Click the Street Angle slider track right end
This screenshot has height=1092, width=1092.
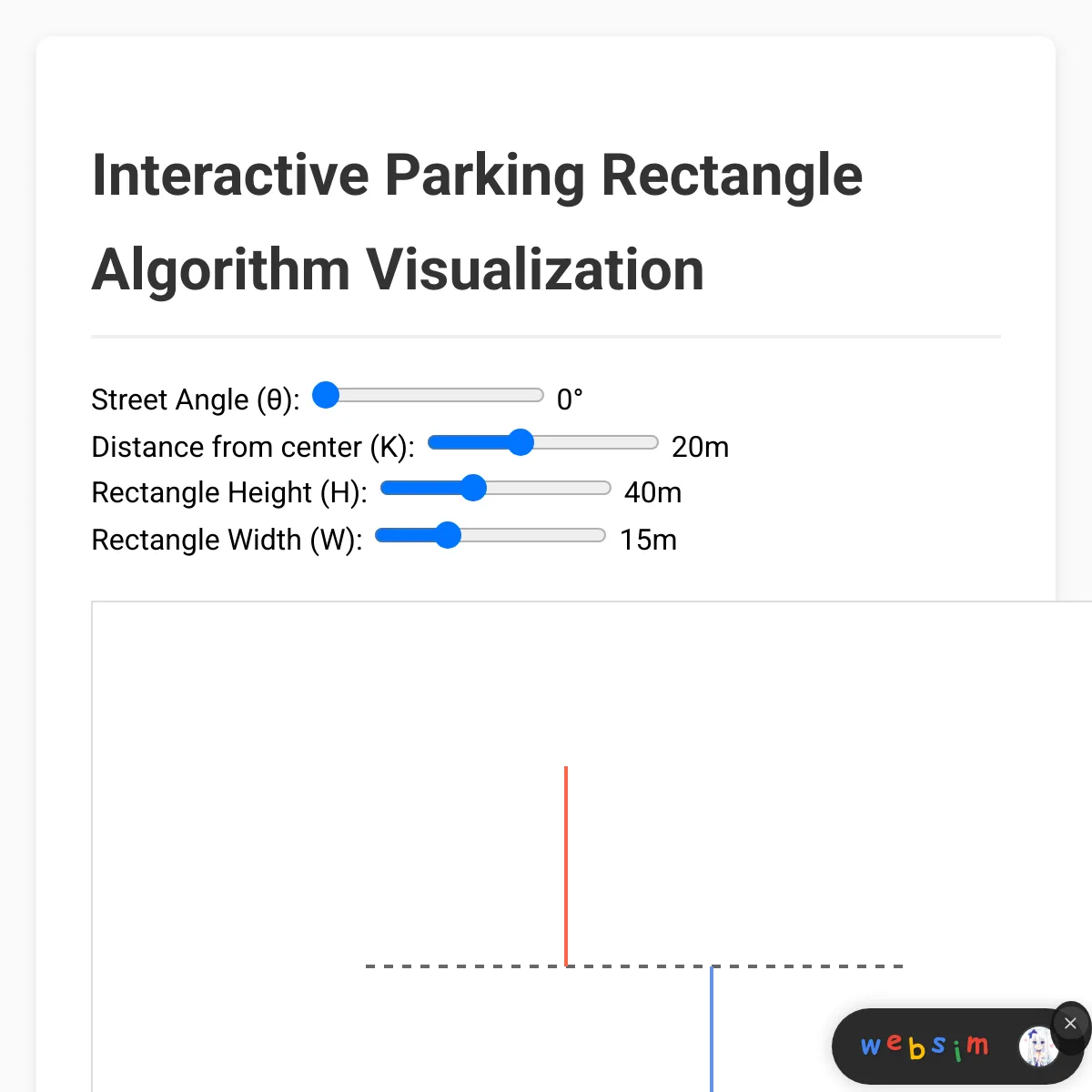tap(537, 395)
